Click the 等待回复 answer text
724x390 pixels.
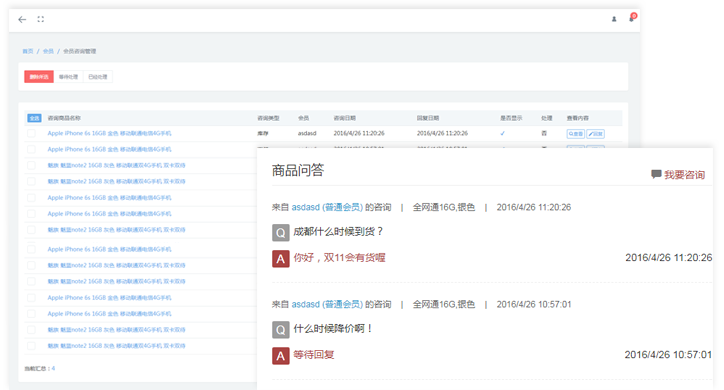point(314,354)
